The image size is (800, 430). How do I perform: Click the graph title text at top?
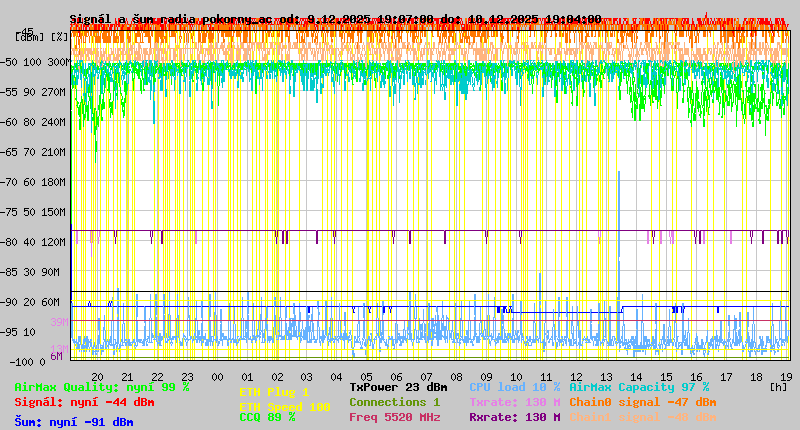click(335, 19)
